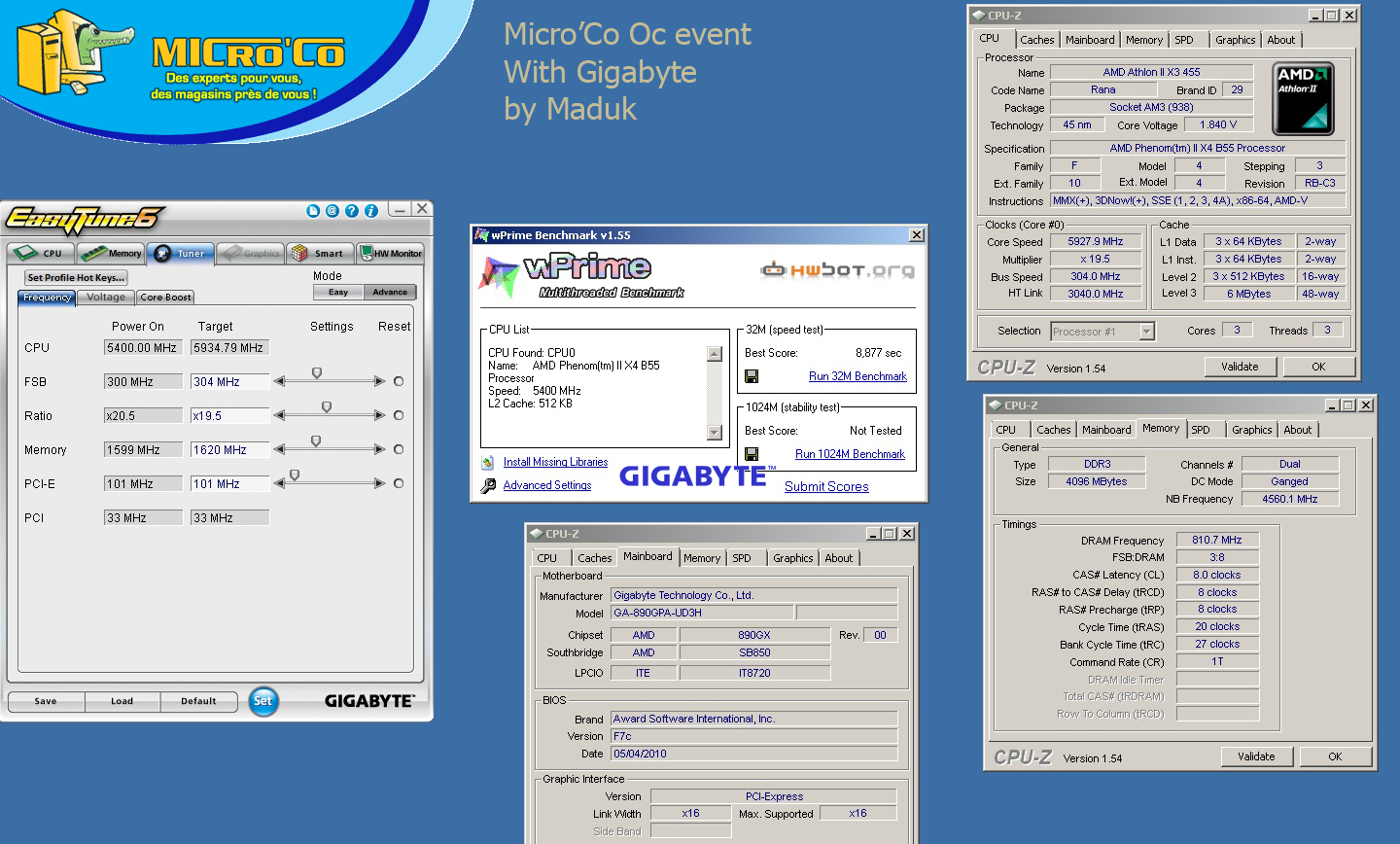Click Ratio target field x19.5
Screen dimensions: 1400x844
pyautogui.click(x=229, y=416)
